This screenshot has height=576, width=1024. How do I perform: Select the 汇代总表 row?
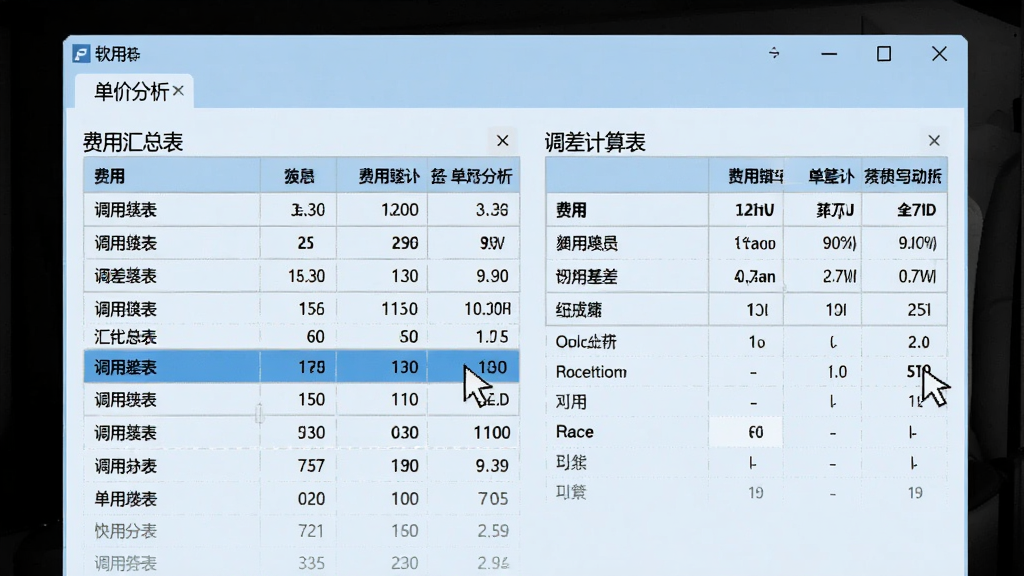pos(302,336)
